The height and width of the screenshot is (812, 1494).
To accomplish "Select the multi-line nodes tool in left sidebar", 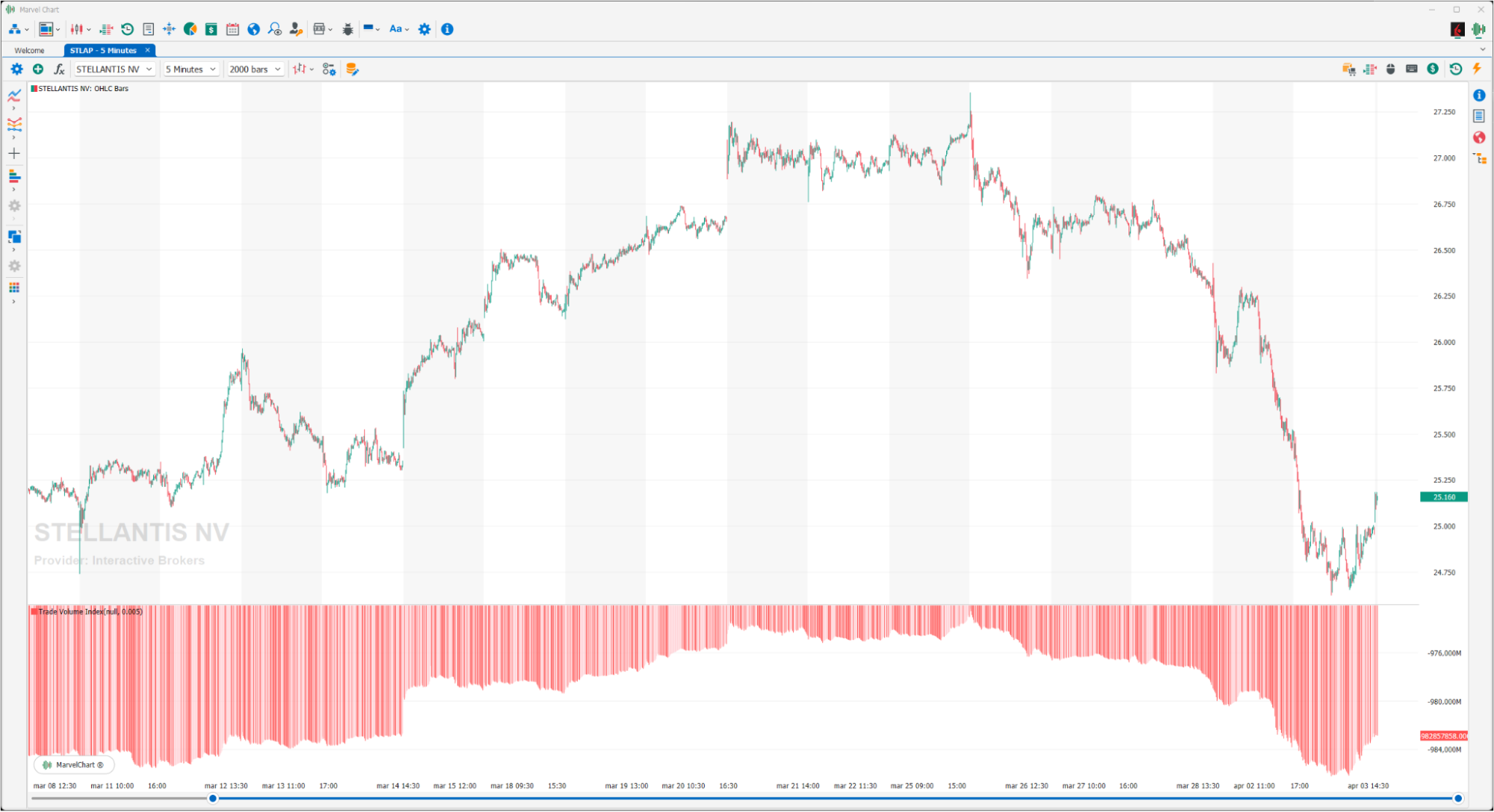I will click(x=14, y=124).
